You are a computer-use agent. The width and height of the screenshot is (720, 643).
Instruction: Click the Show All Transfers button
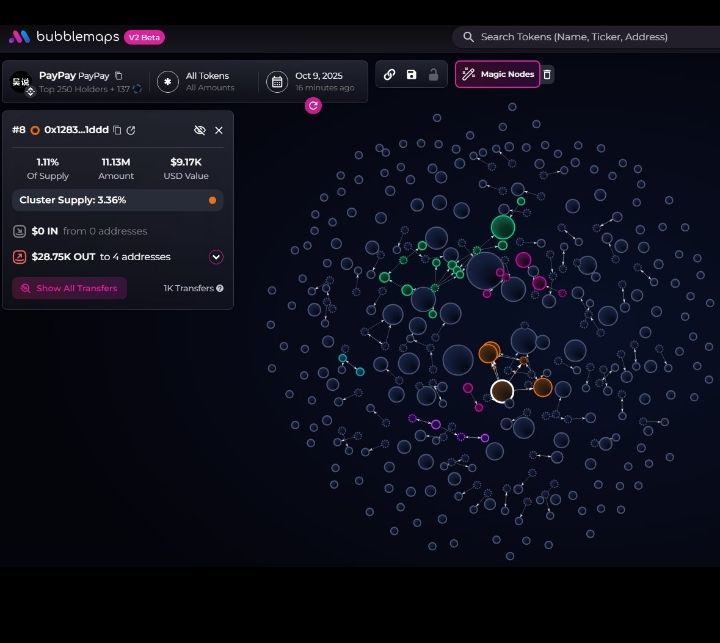click(x=69, y=288)
